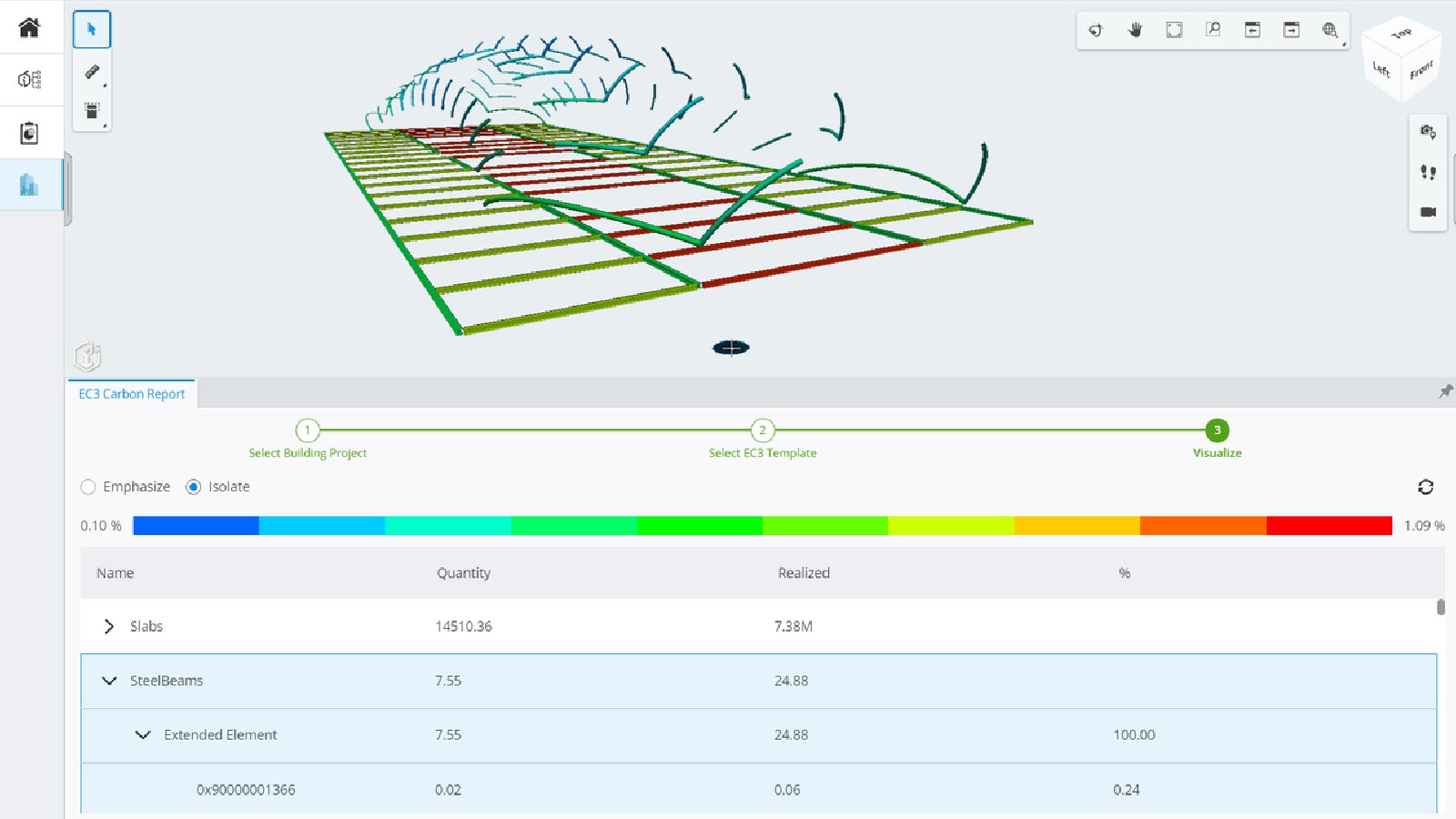This screenshot has width=1456, height=819.
Task: Open the model tree panel from sidebar
Action: coord(29,185)
